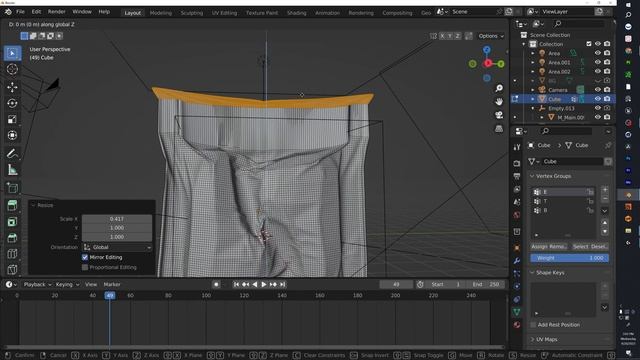Click the Assign vertex group button

coord(539,247)
